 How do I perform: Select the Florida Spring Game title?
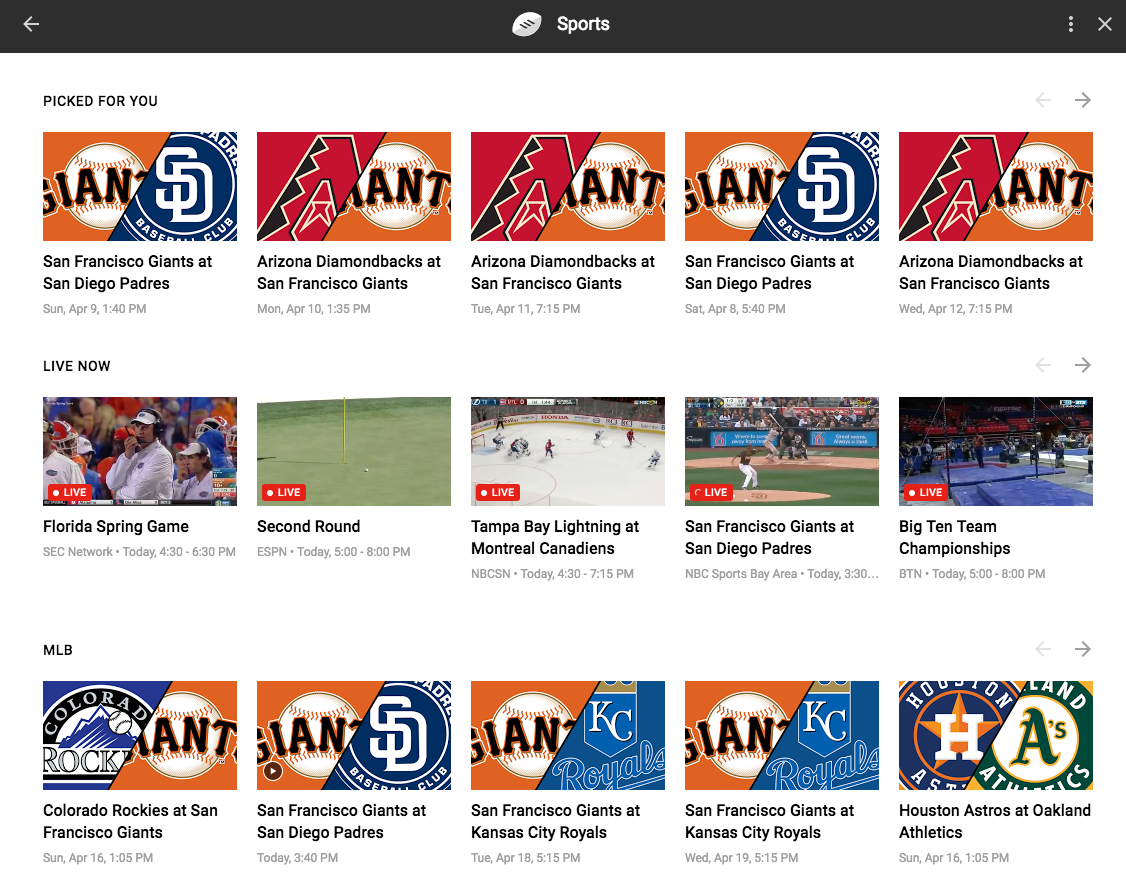116,527
